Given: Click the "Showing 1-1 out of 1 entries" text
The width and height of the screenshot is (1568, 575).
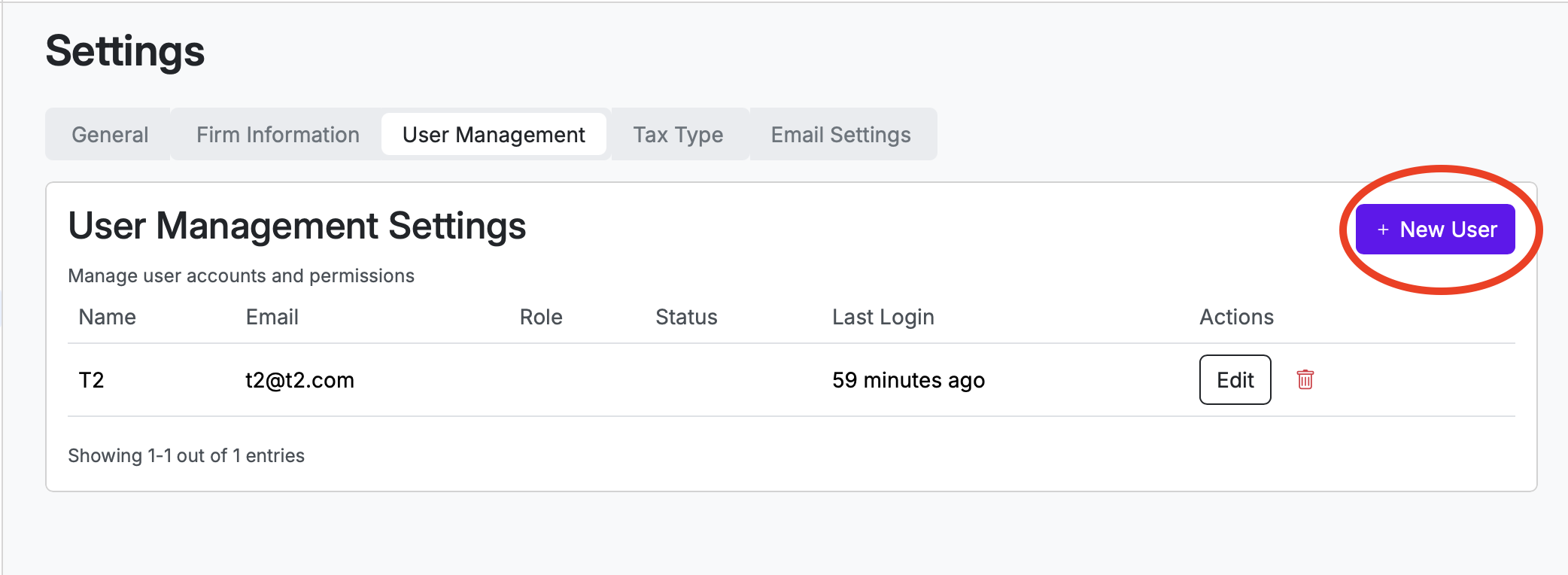Looking at the screenshot, I should pos(186,455).
